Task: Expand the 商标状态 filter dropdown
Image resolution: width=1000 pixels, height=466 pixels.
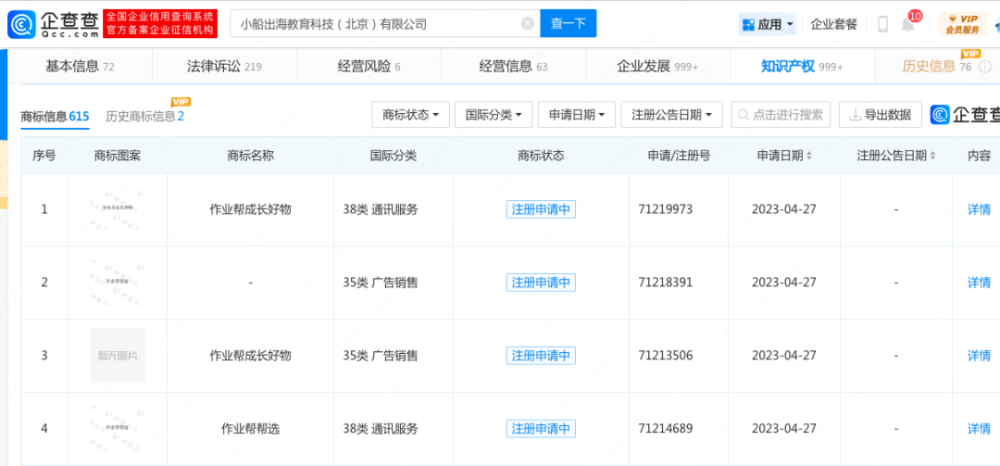Action: click(411, 115)
